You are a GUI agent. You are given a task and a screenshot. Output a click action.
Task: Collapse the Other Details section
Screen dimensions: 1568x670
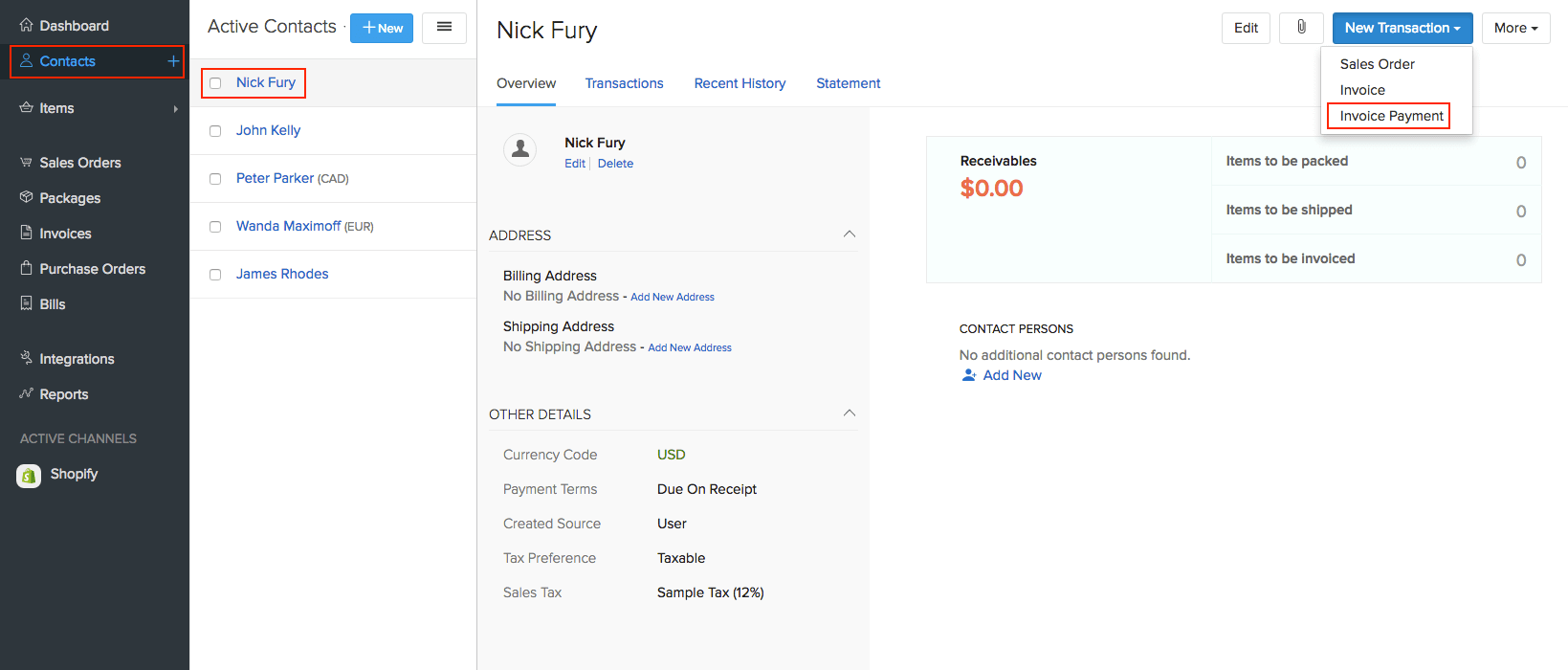tap(849, 413)
